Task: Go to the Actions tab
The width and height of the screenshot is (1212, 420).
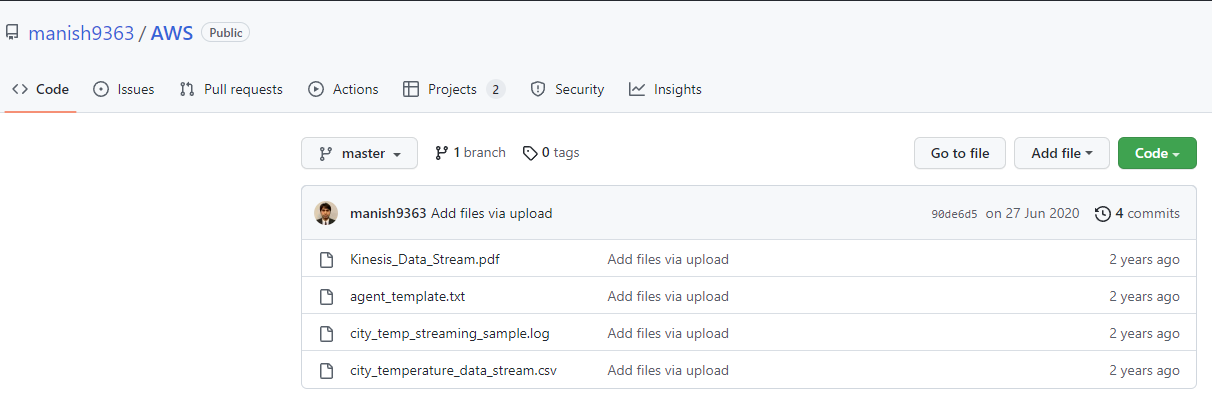Action: (343, 89)
